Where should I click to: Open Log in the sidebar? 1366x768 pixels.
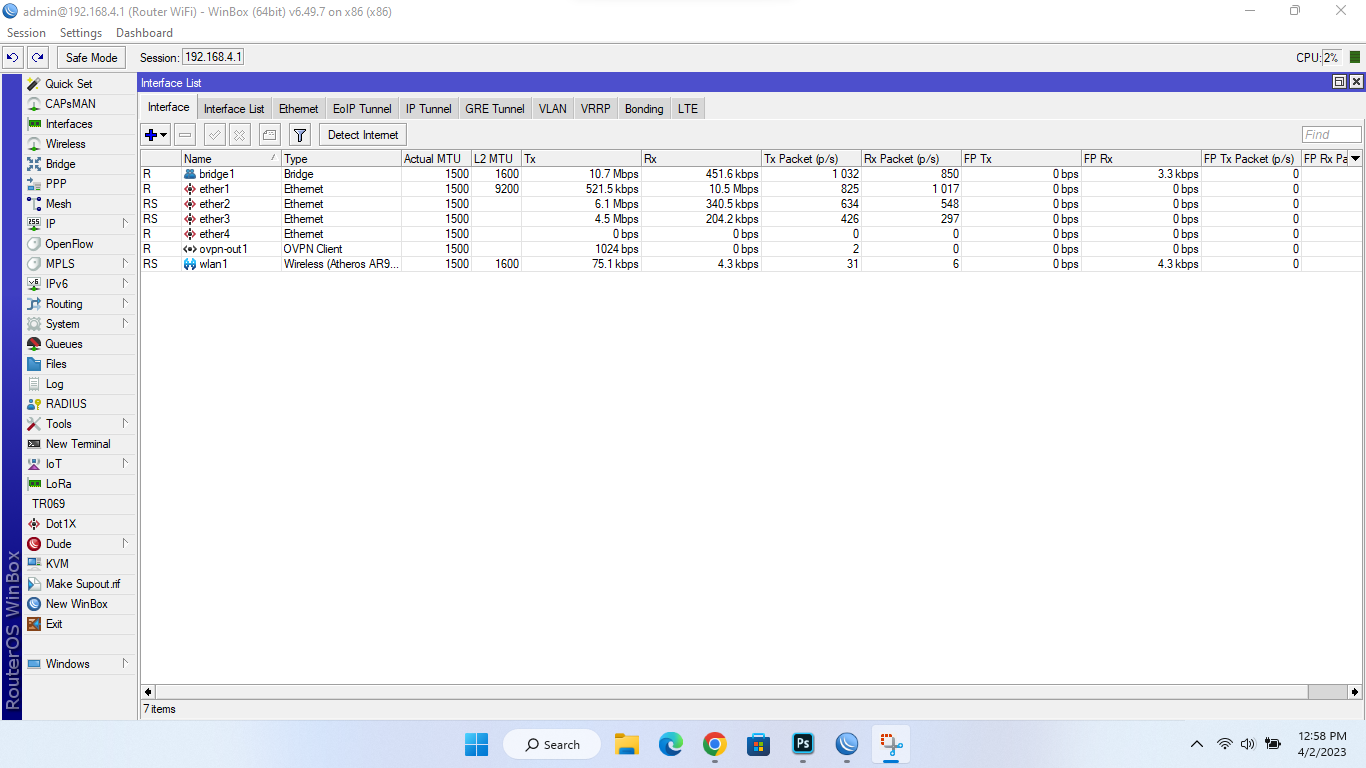tap(80, 384)
